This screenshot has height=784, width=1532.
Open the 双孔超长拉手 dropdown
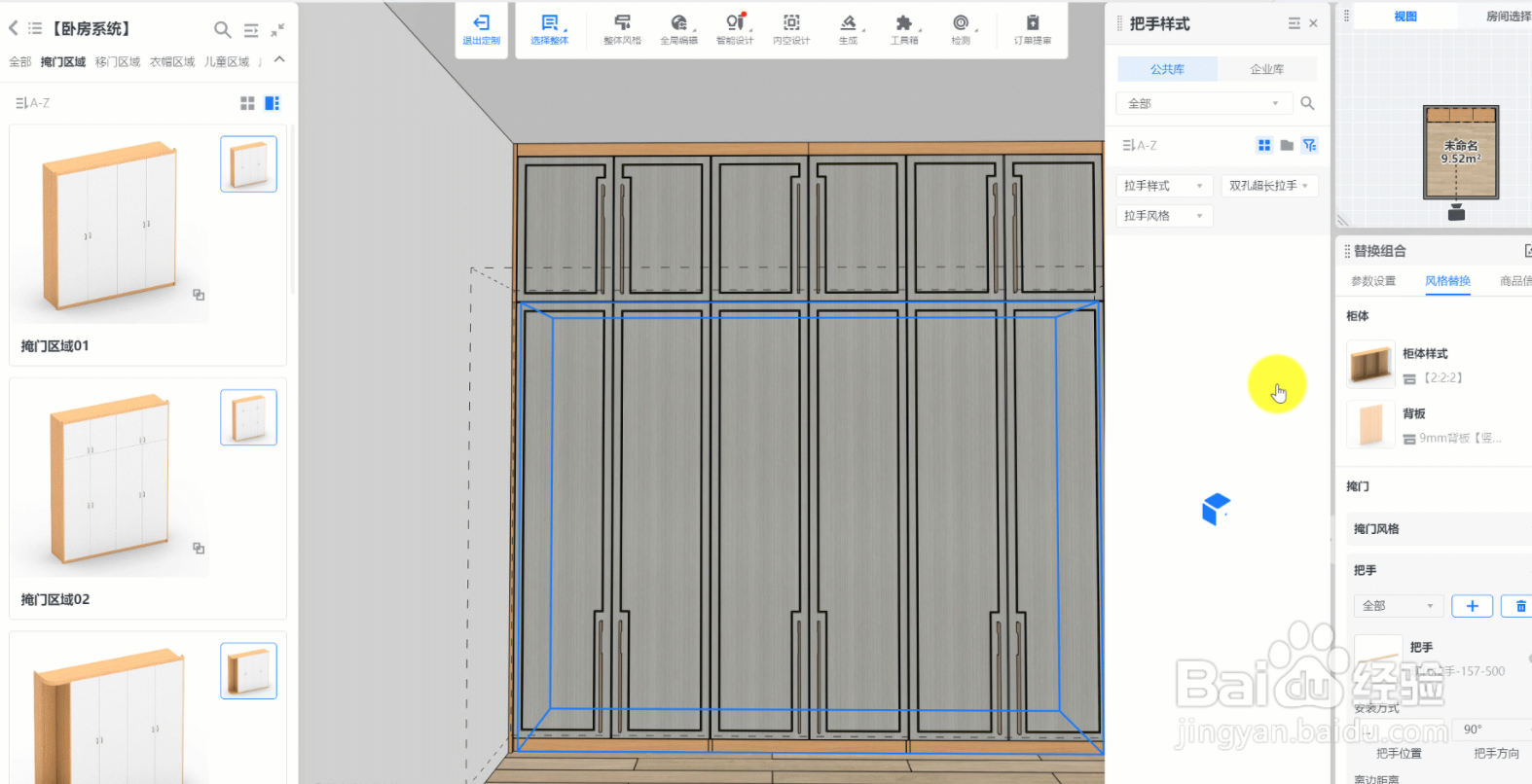point(1269,186)
